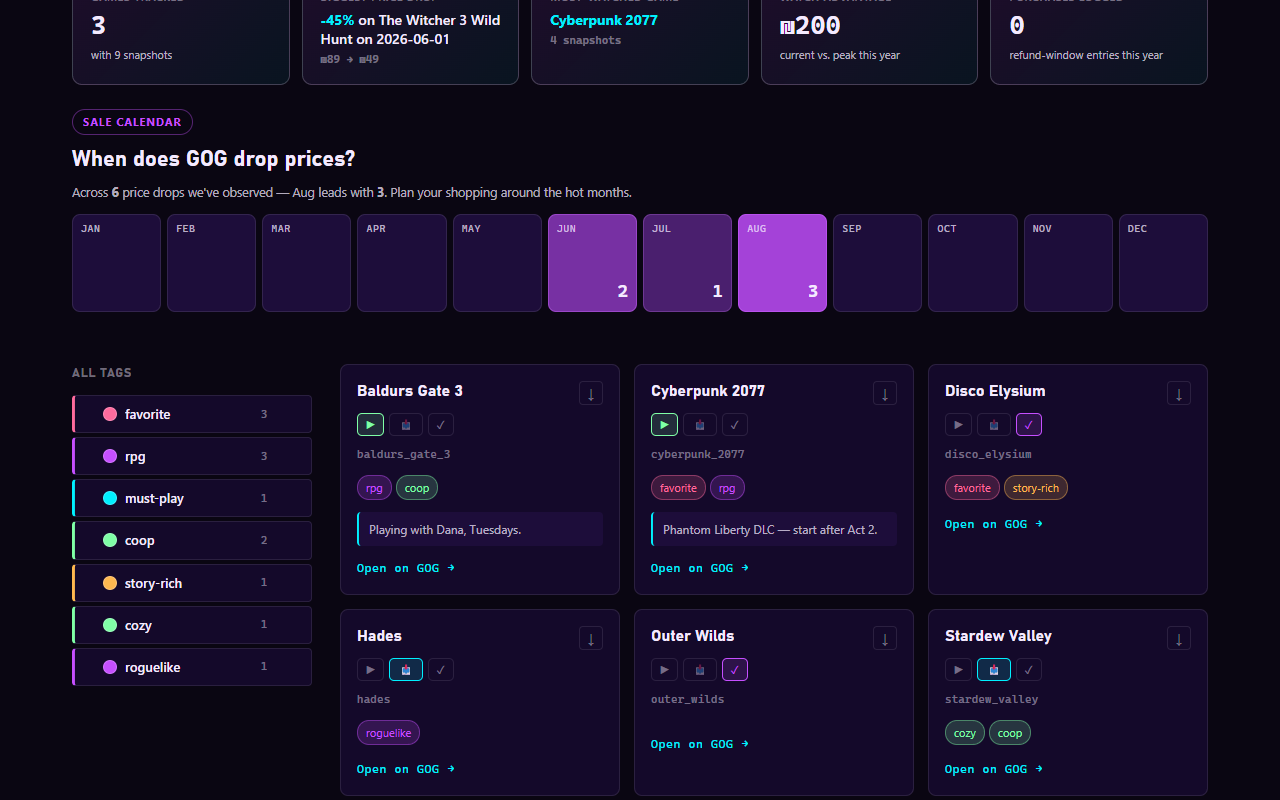
Task: Click the down-arrow button on Cyberpunk 2077
Action: point(885,393)
